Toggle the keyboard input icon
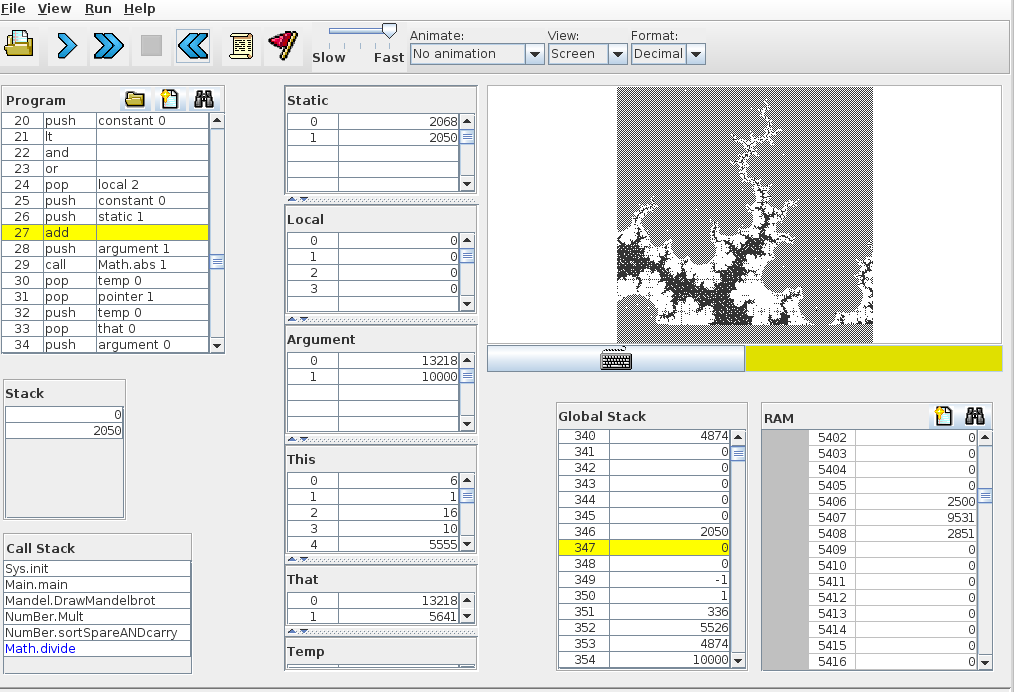 (x=616, y=360)
